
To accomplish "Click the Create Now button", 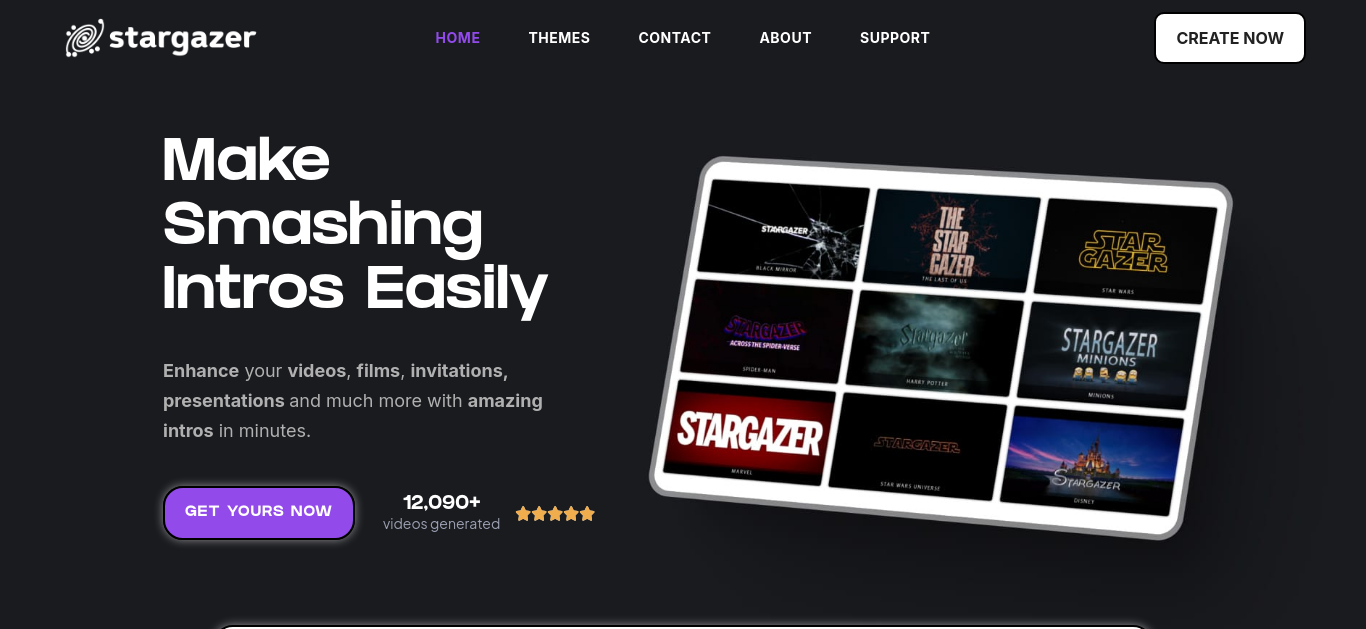I will pos(1230,38).
